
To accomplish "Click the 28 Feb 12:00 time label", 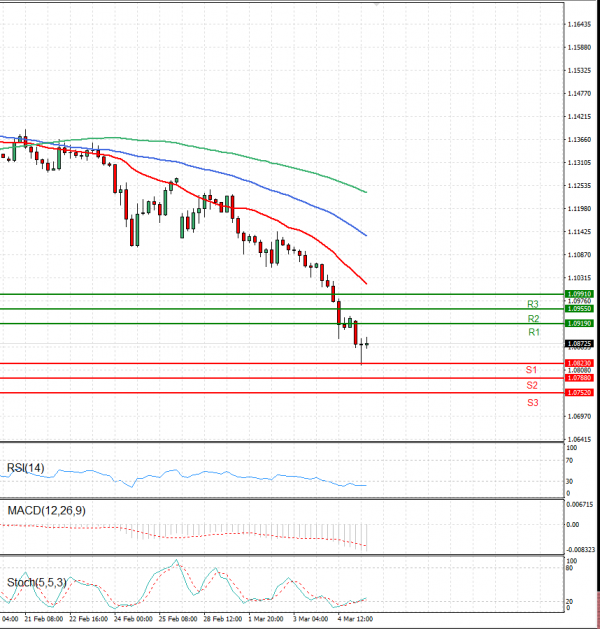I will 223,619.
